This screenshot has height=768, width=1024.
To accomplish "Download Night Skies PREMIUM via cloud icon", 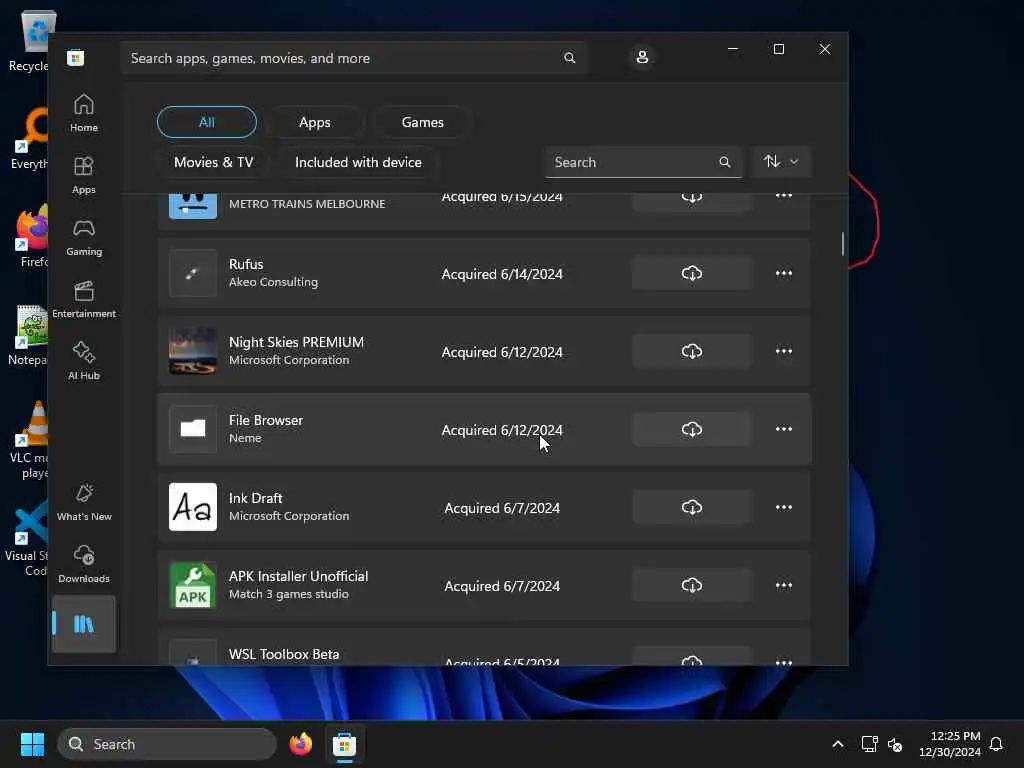I will pos(692,351).
